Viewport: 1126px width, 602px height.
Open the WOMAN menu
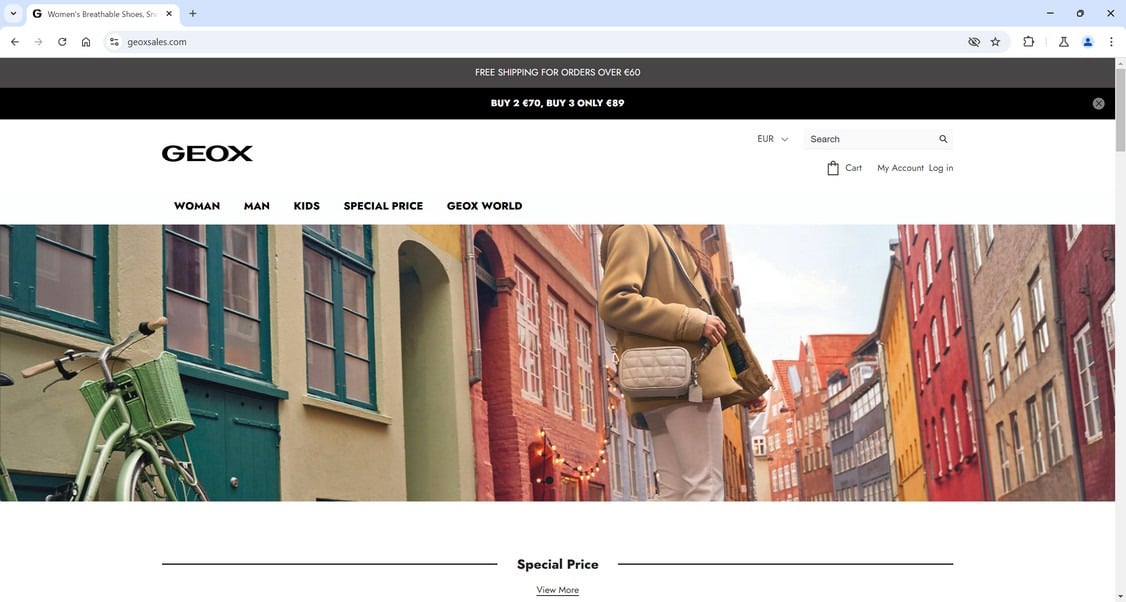click(x=197, y=206)
